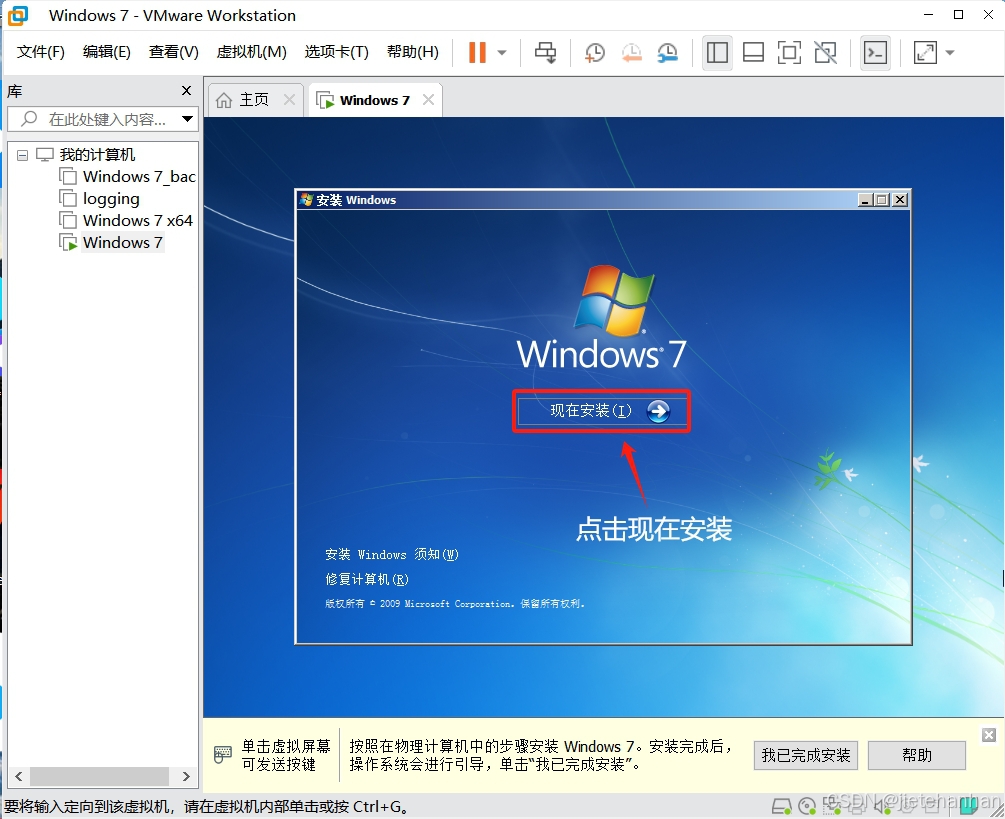1005x819 pixels.
Task: Select 我的计算机 in the library tree
Action: (97, 154)
